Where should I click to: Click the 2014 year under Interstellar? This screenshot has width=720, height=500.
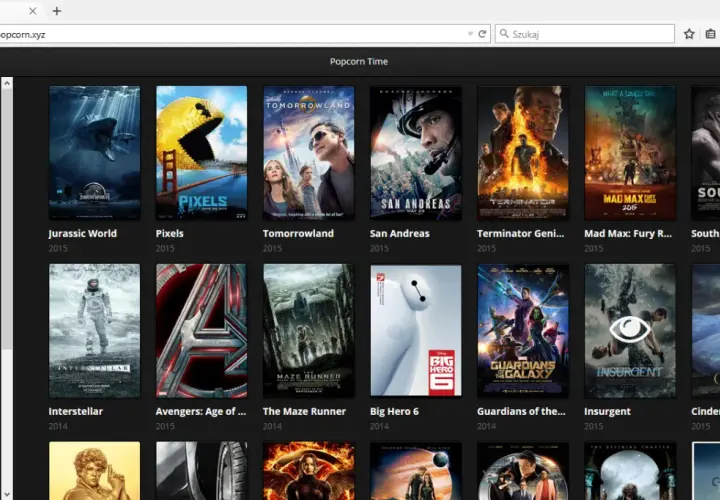coord(58,426)
